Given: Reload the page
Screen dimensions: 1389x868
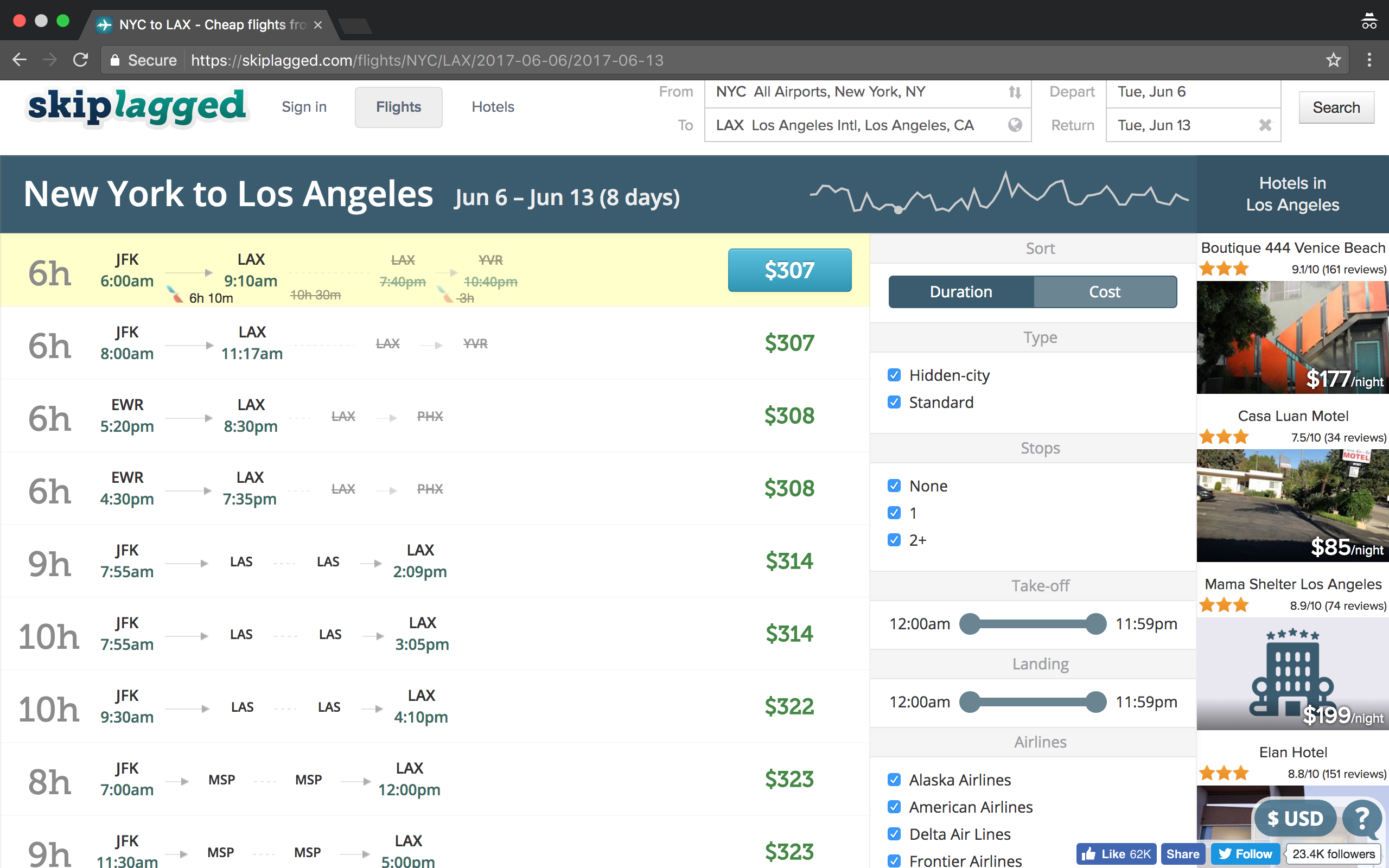Looking at the screenshot, I should coord(81,60).
